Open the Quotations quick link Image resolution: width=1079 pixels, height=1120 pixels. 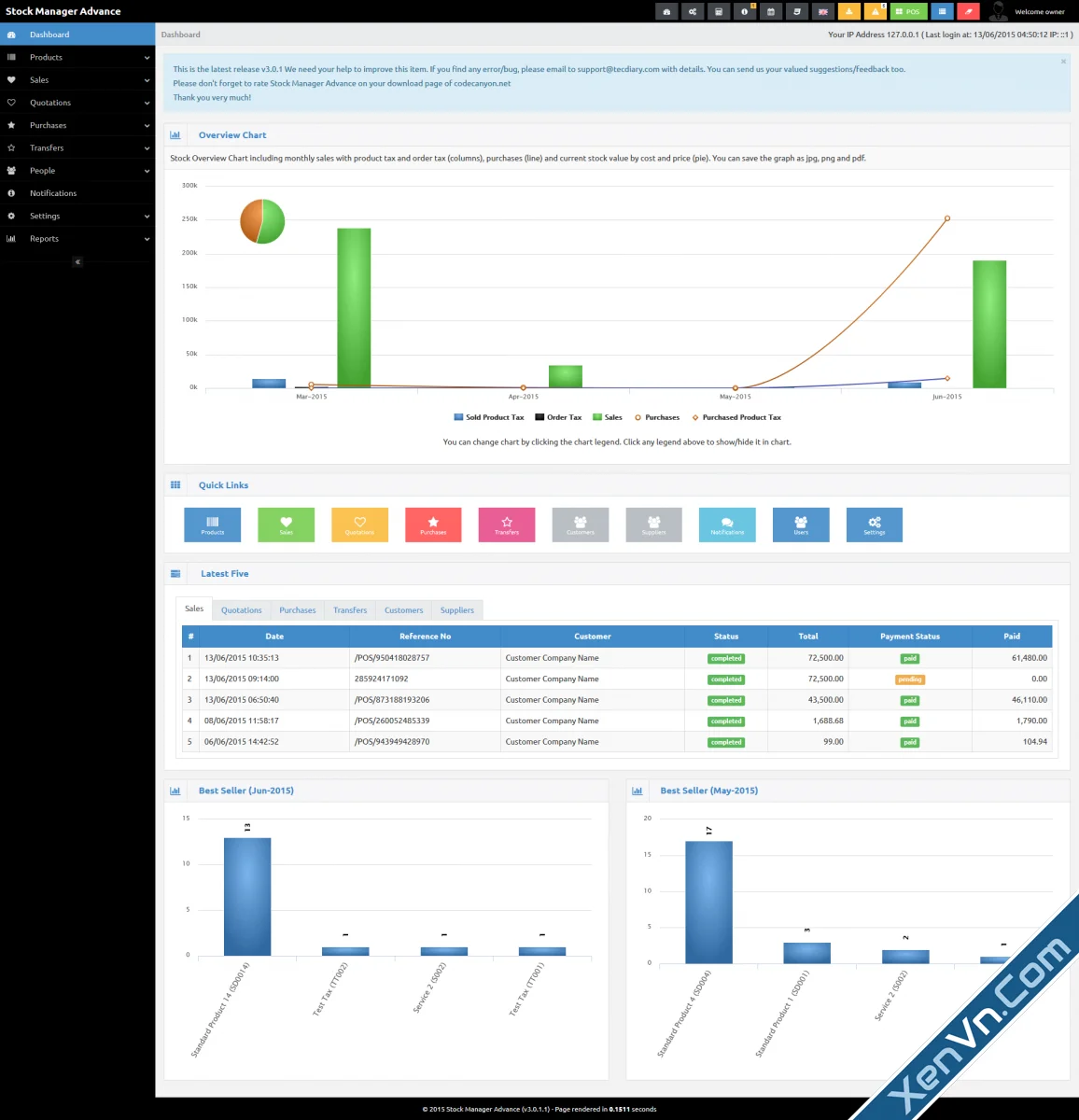[x=359, y=525]
